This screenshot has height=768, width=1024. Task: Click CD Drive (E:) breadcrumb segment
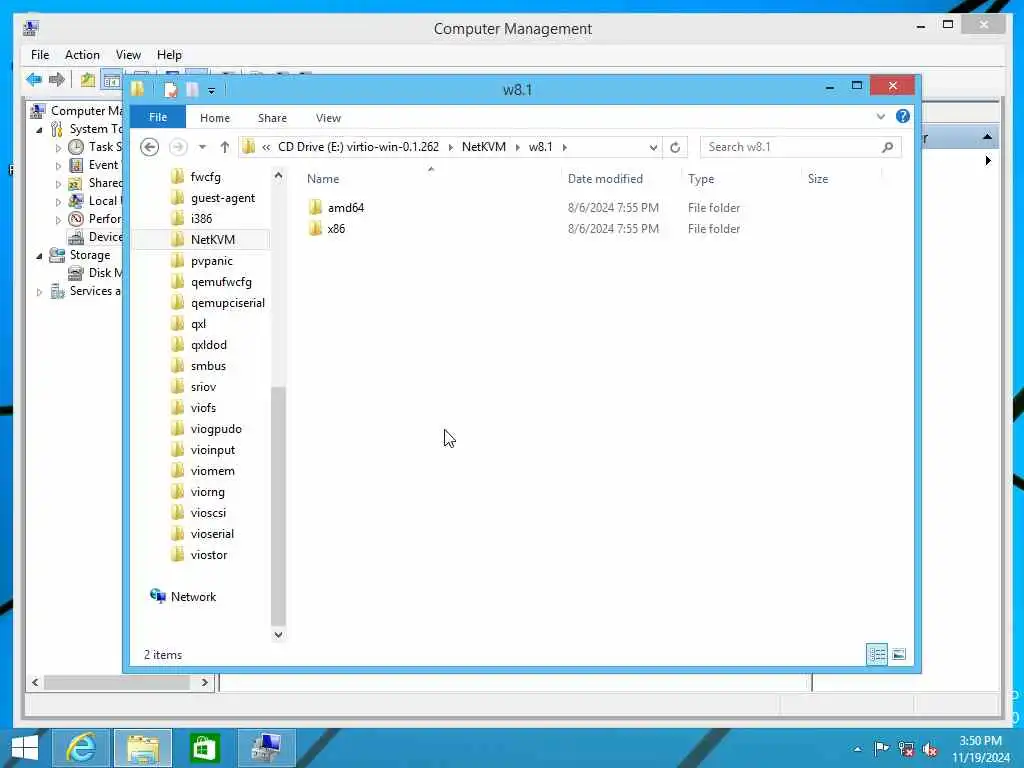pos(358,147)
